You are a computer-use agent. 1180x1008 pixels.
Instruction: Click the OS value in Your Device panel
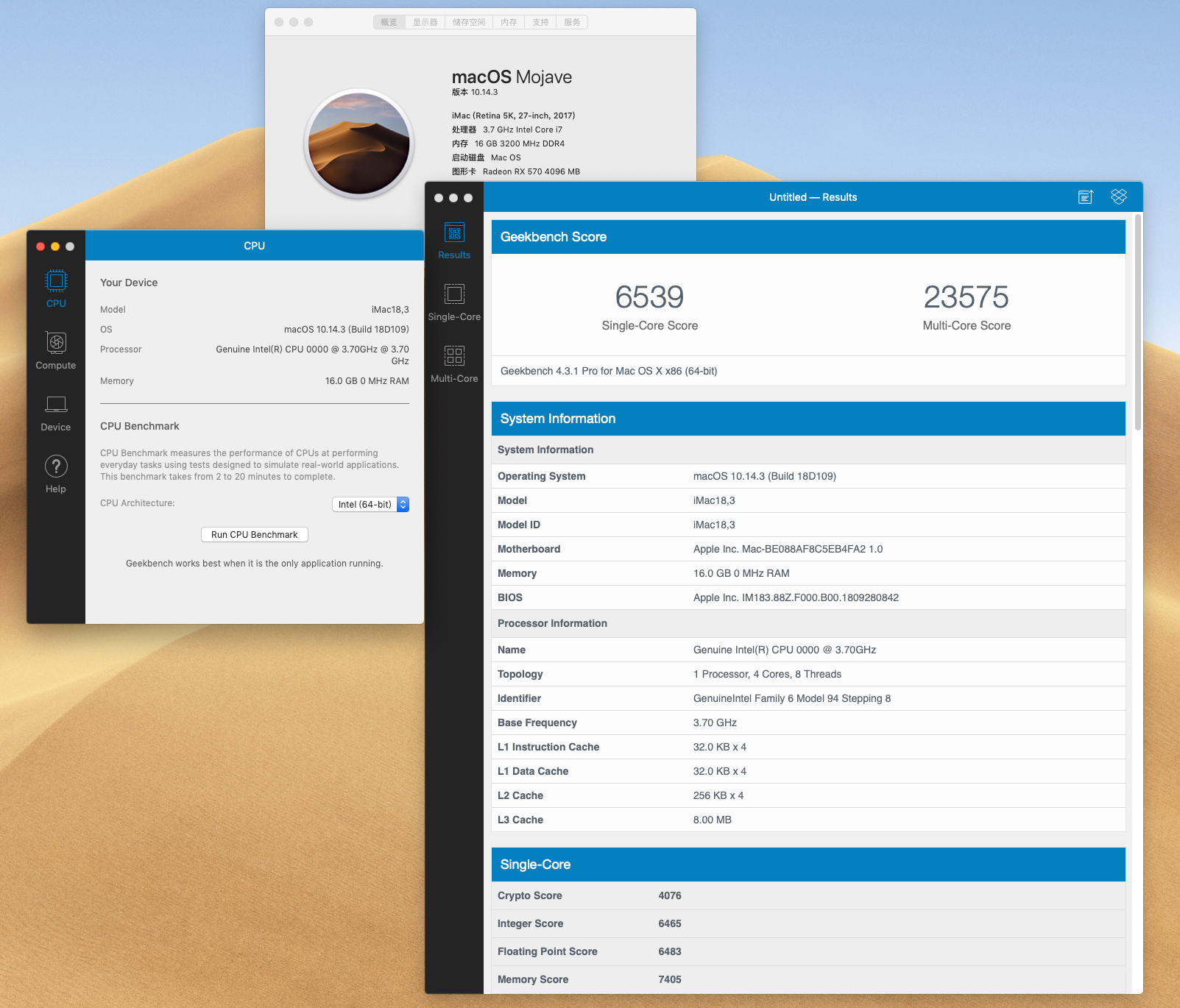[347, 330]
